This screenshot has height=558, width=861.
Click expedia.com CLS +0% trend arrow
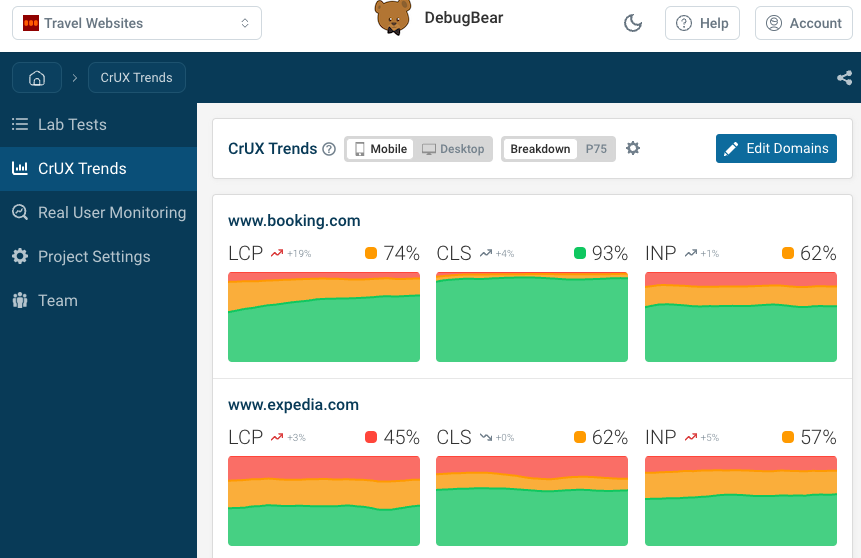point(486,437)
